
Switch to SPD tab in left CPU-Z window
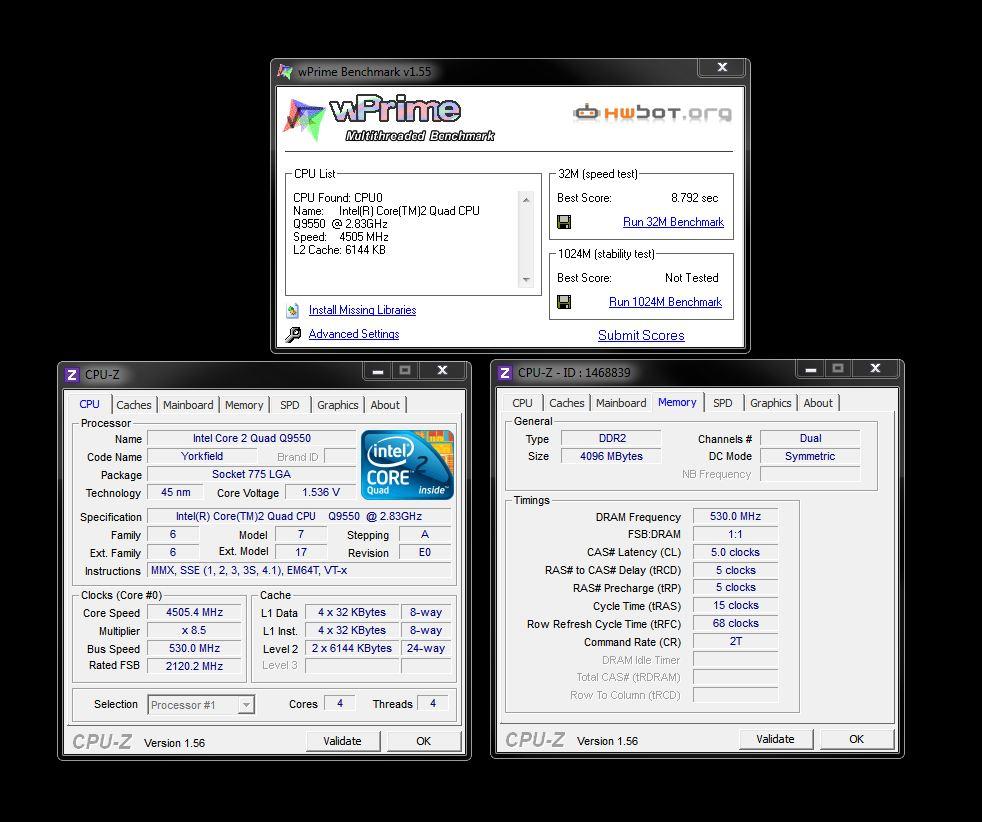289,405
